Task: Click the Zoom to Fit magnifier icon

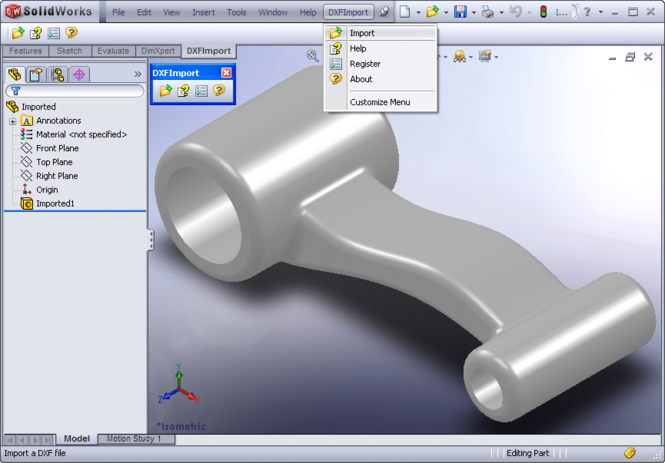Action: [x=313, y=56]
